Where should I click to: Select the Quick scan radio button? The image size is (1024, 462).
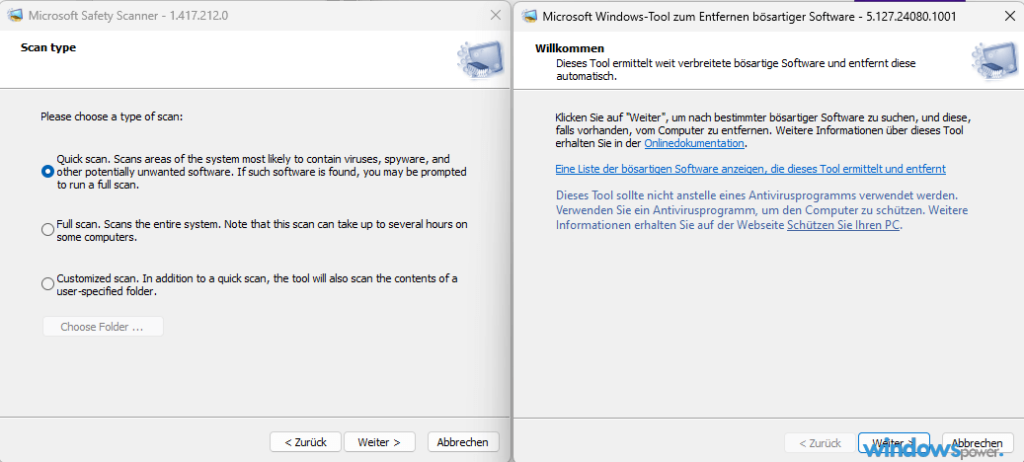point(47,171)
